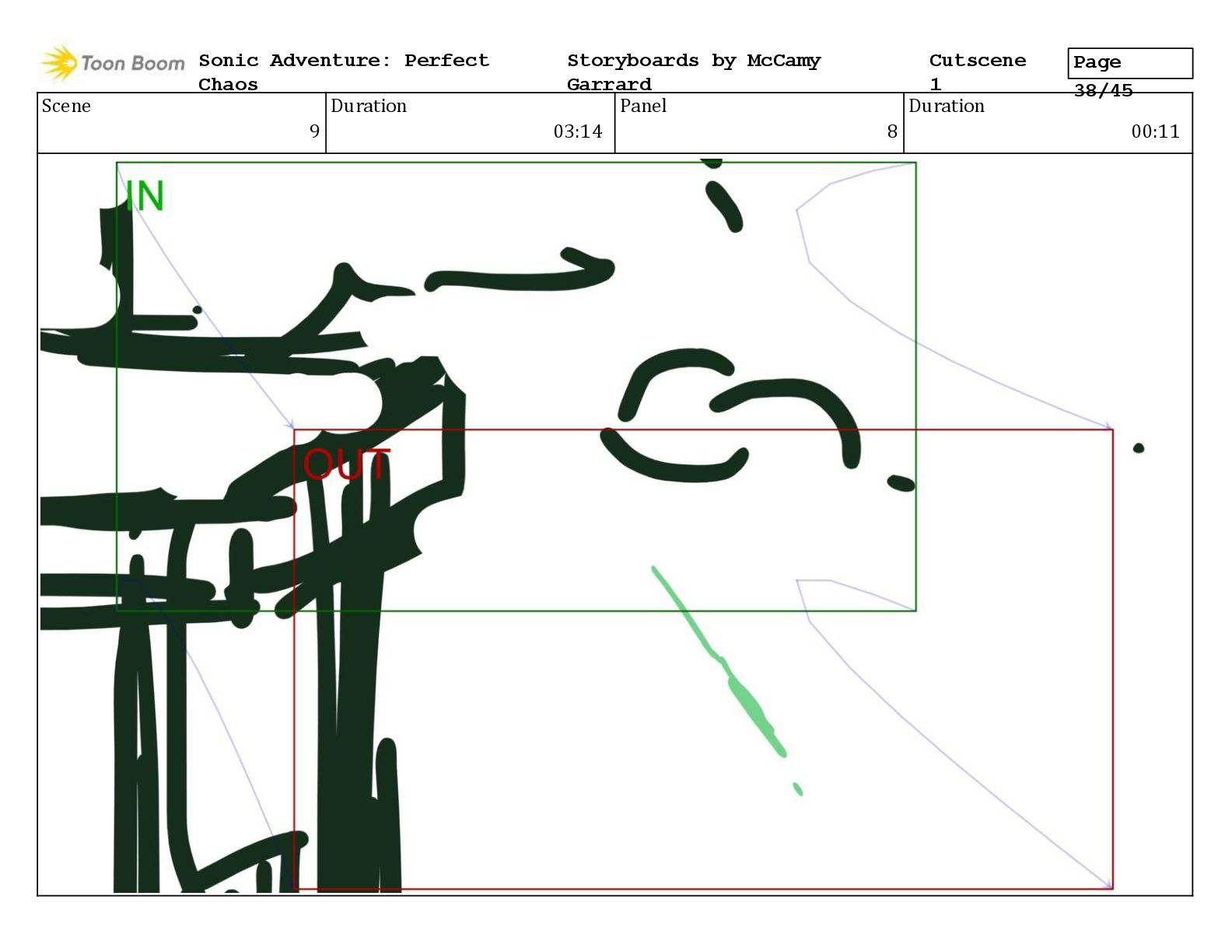Select the scene number 9
Image resolution: width=1232 pixels, height=952 pixels.
[x=315, y=131]
